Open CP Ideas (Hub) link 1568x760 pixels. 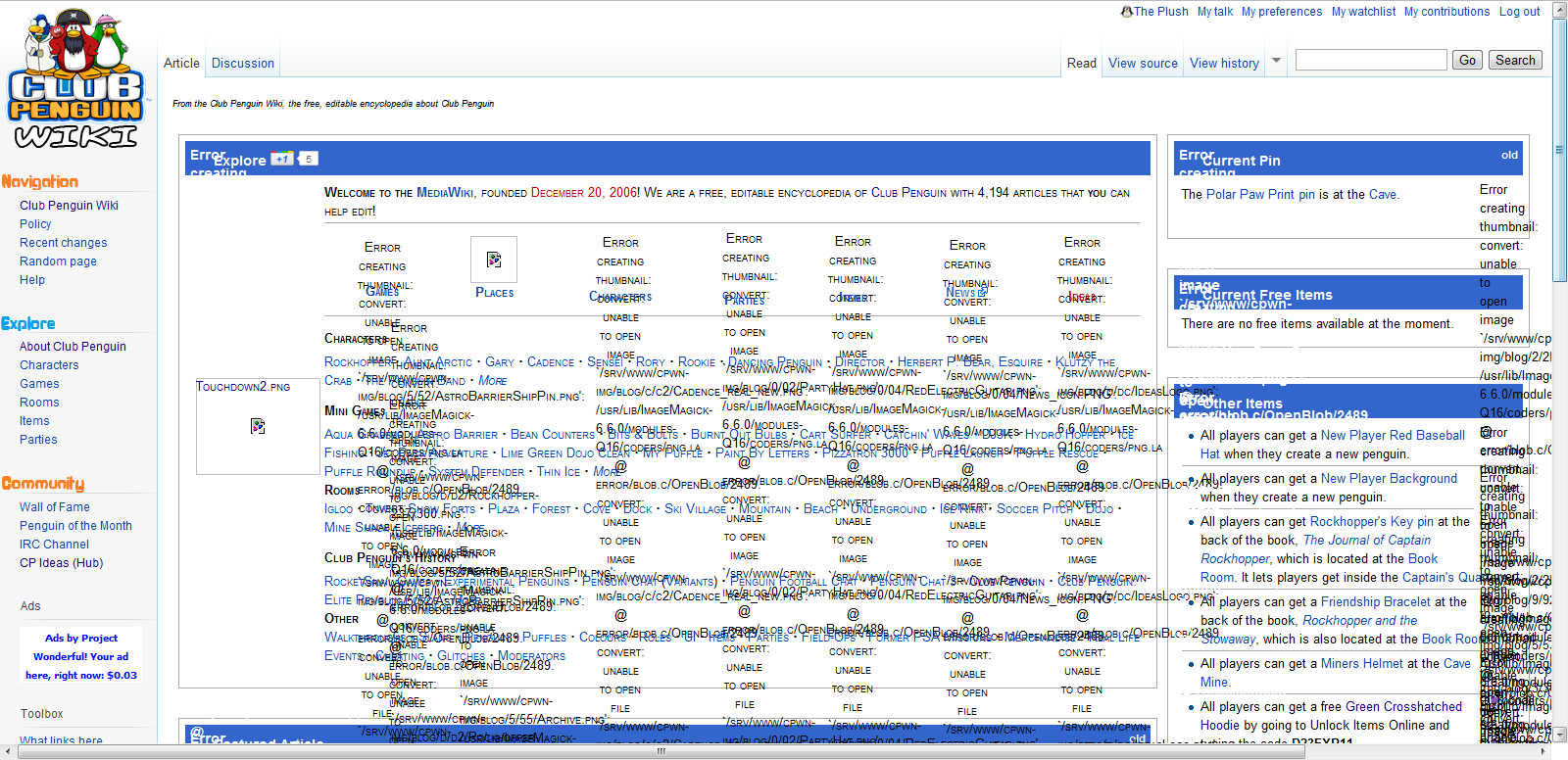click(x=61, y=563)
